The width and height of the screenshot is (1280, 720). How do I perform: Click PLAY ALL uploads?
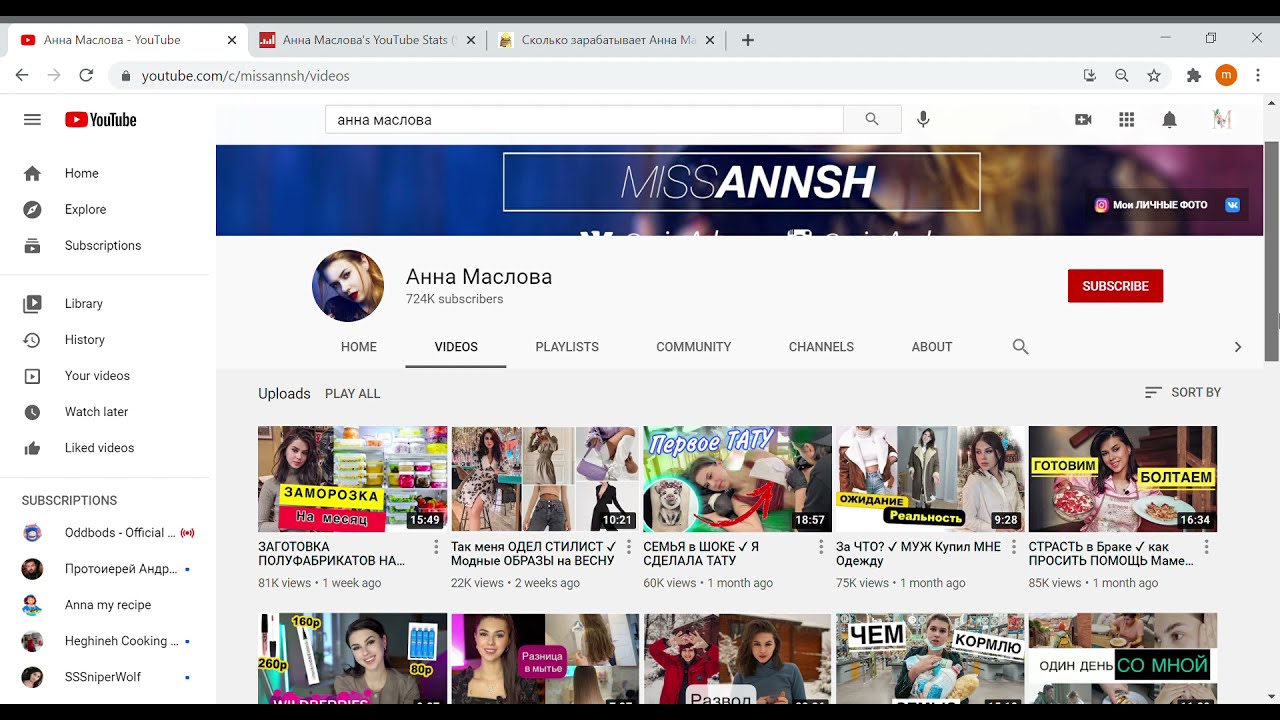[x=353, y=394]
